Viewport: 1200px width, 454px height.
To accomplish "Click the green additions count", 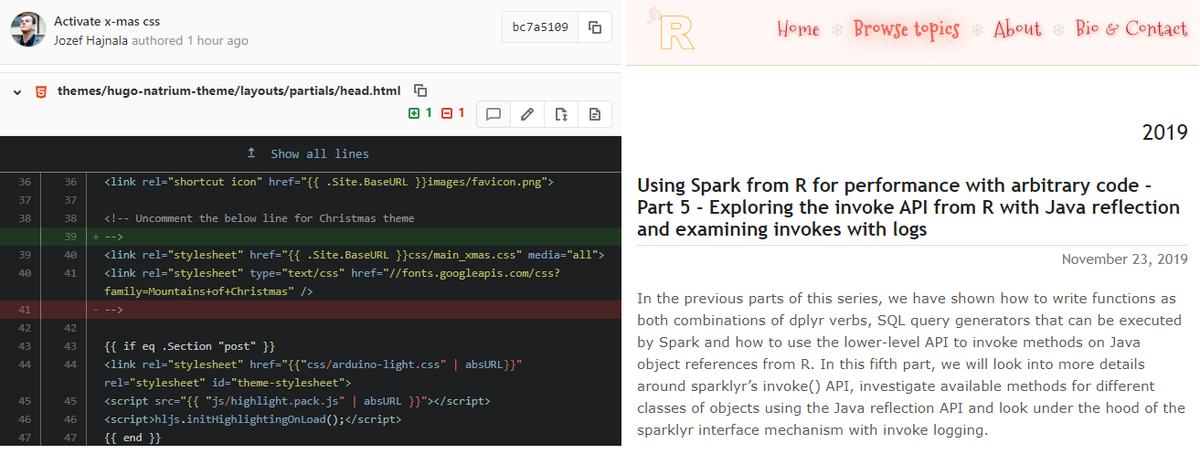I will pos(420,113).
